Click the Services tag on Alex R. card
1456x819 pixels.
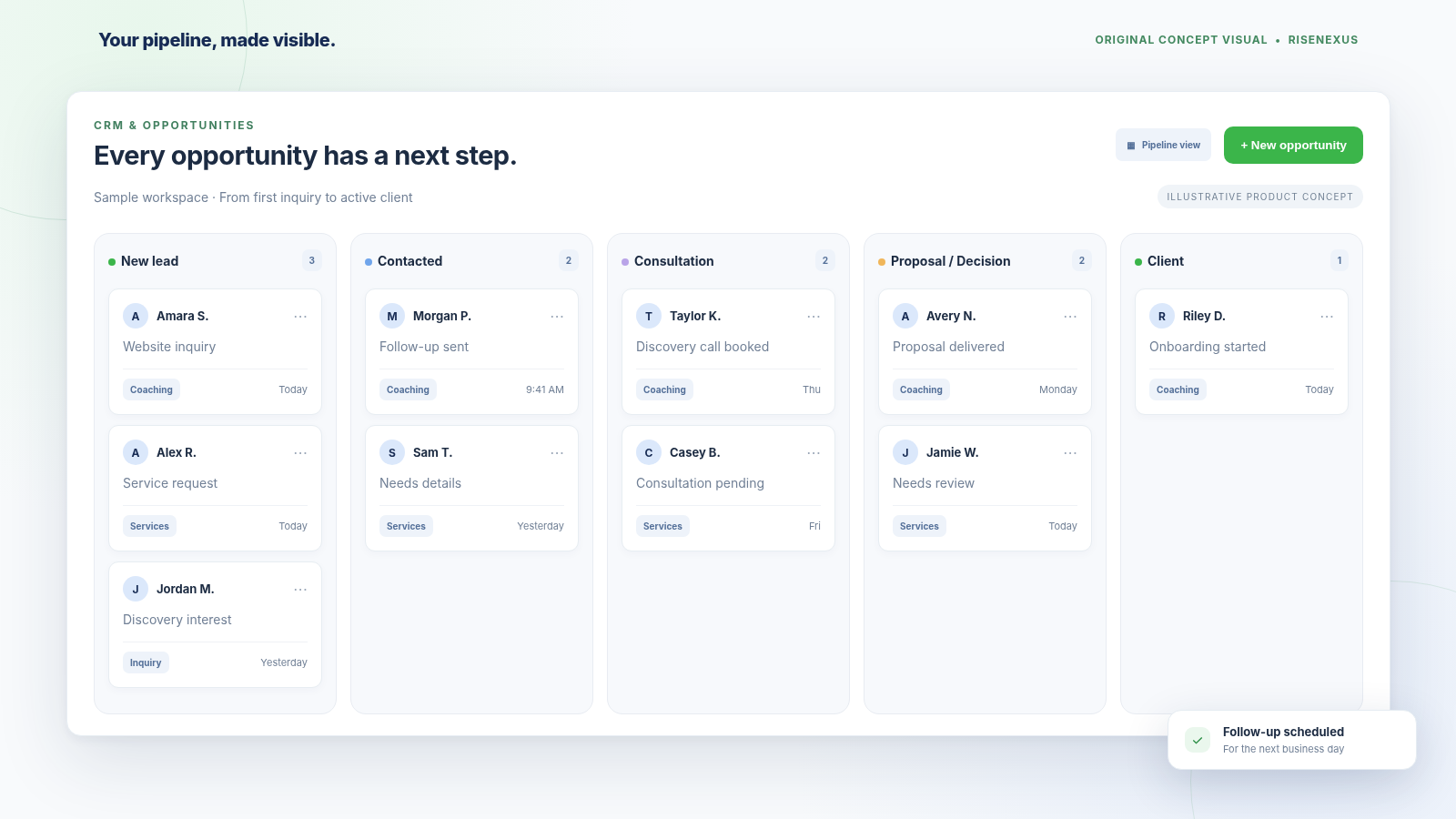point(149,526)
